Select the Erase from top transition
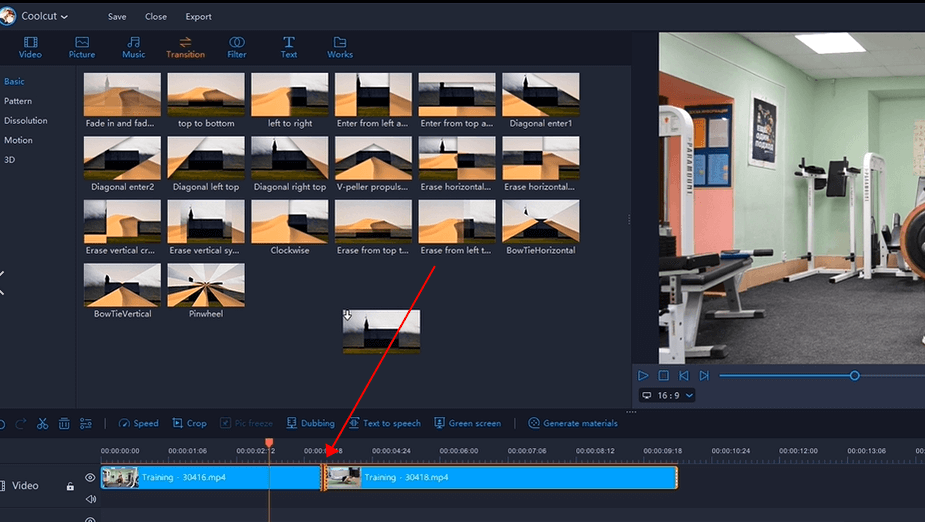Image resolution: width=925 pixels, height=522 pixels. (x=373, y=228)
